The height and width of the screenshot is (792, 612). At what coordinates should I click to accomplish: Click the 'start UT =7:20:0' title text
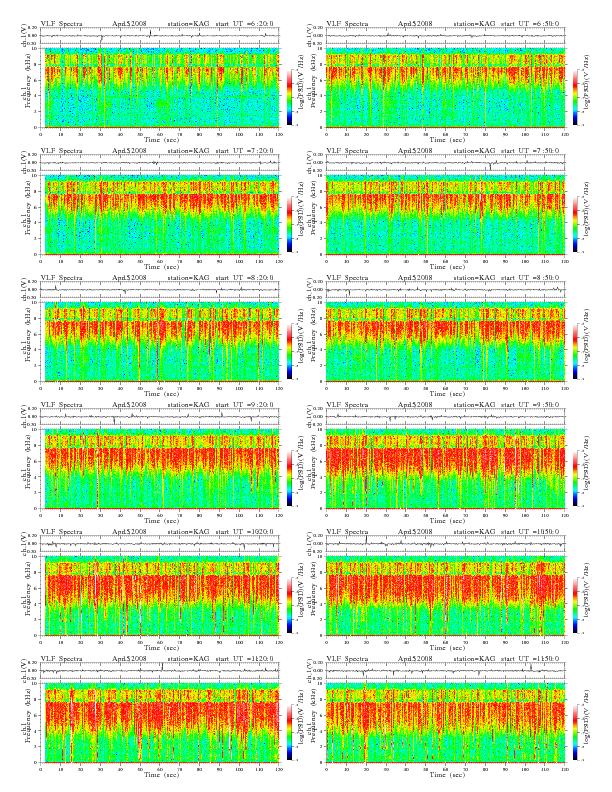click(244, 151)
